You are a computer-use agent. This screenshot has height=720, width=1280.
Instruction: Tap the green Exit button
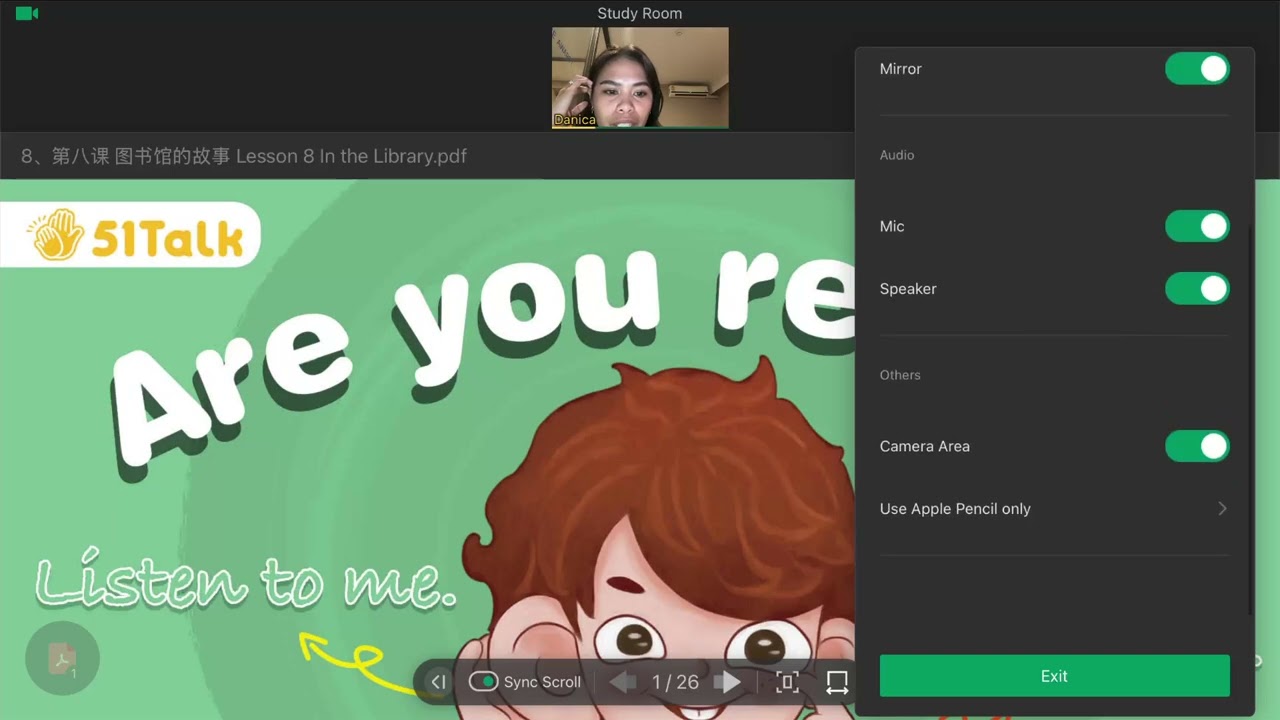pos(1054,676)
